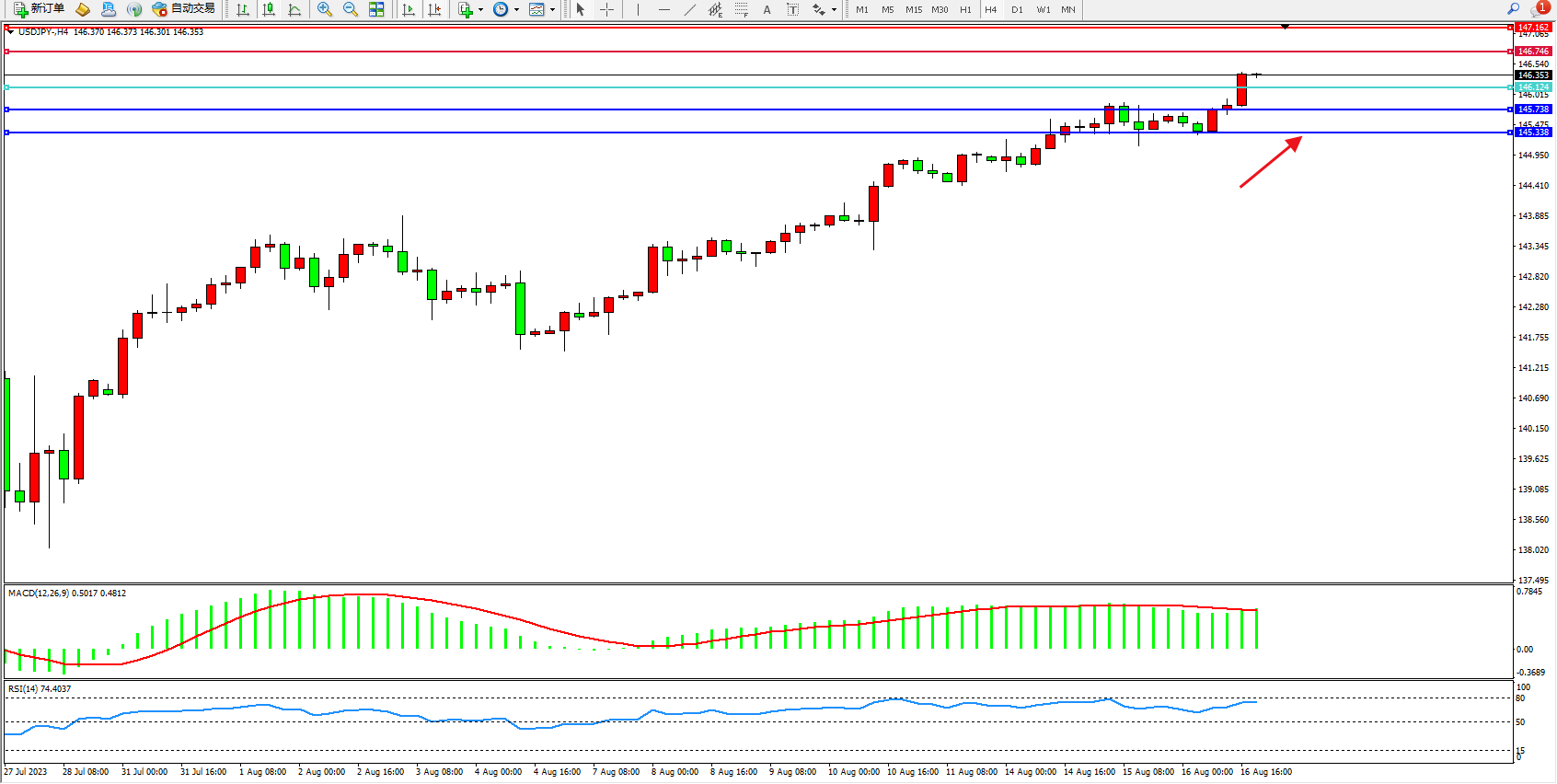Image resolution: width=1557 pixels, height=784 pixels.
Task: Zoom in on the chart
Action: [324, 9]
